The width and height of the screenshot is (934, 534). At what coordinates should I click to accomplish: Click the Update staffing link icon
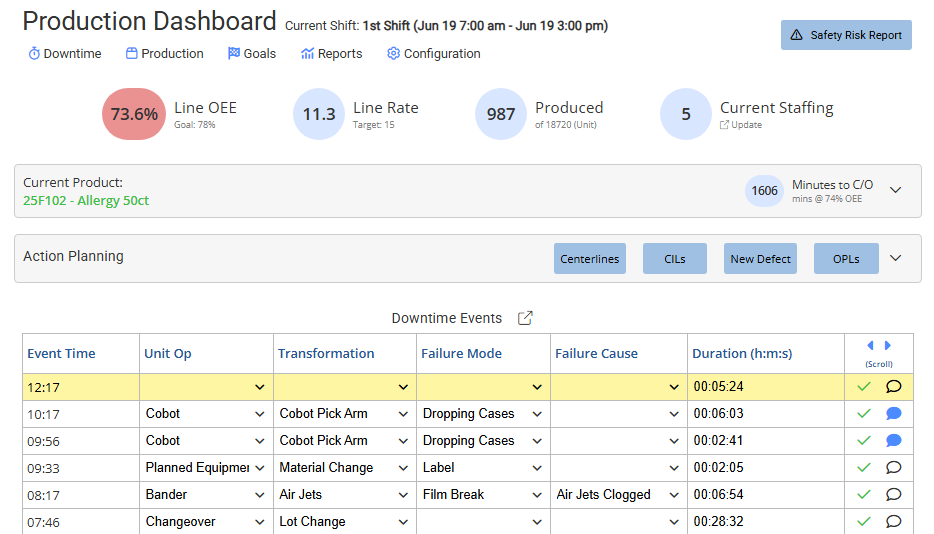click(x=724, y=125)
